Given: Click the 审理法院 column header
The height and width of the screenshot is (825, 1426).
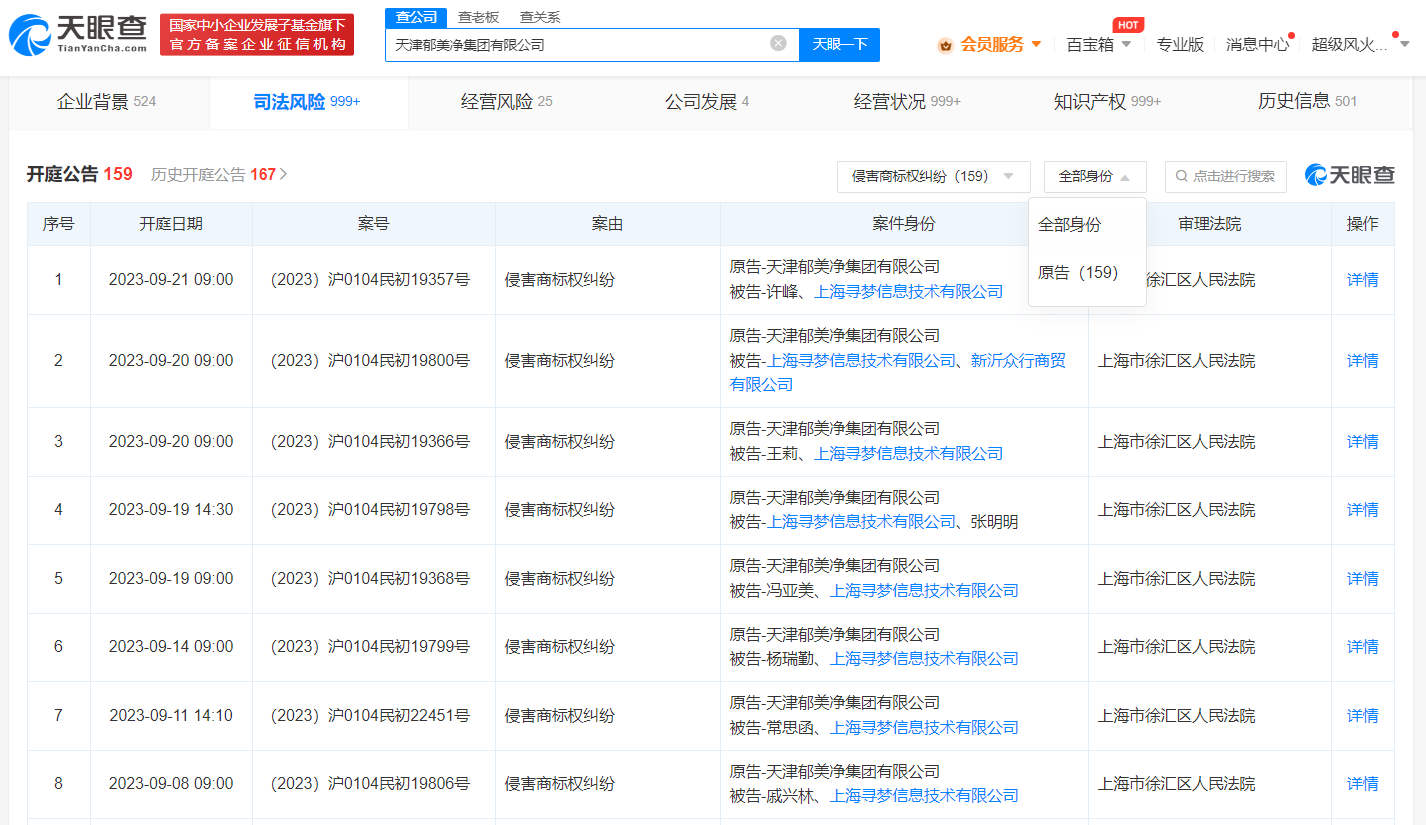Looking at the screenshot, I should [1210, 224].
